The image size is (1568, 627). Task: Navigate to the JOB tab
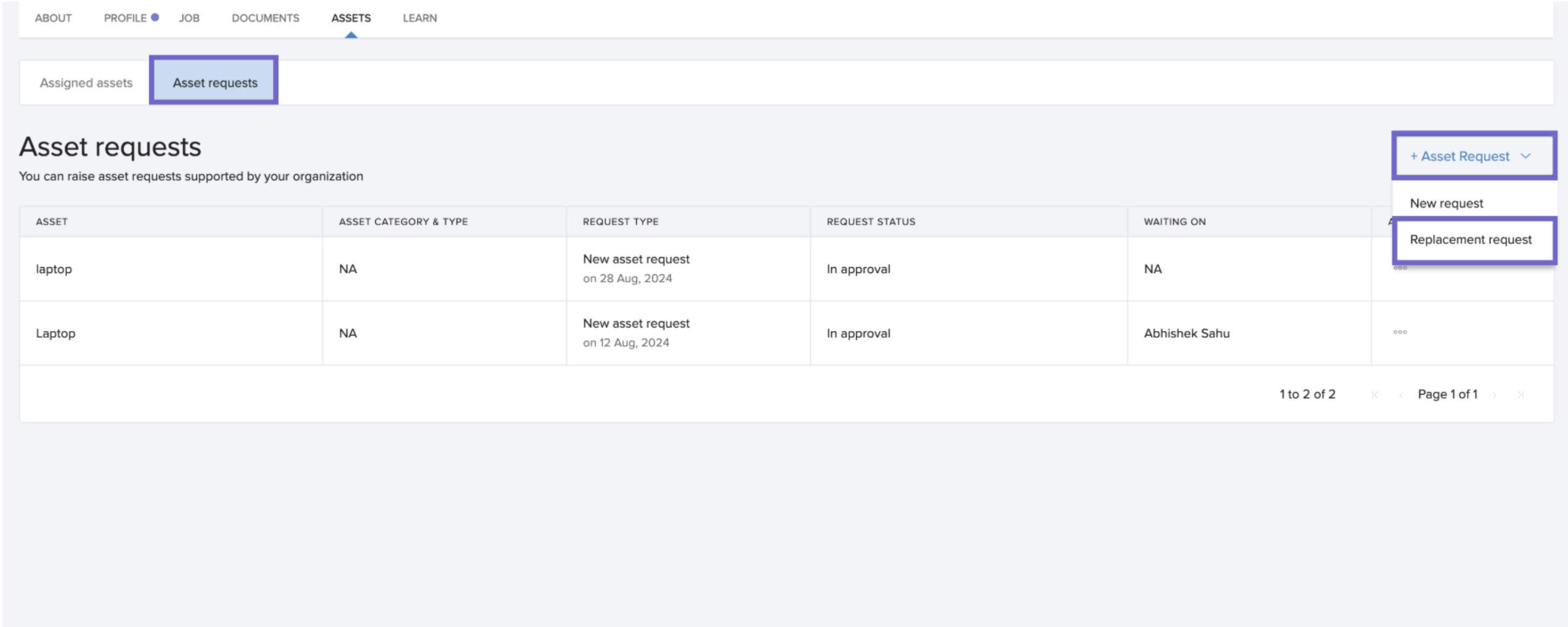click(189, 18)
